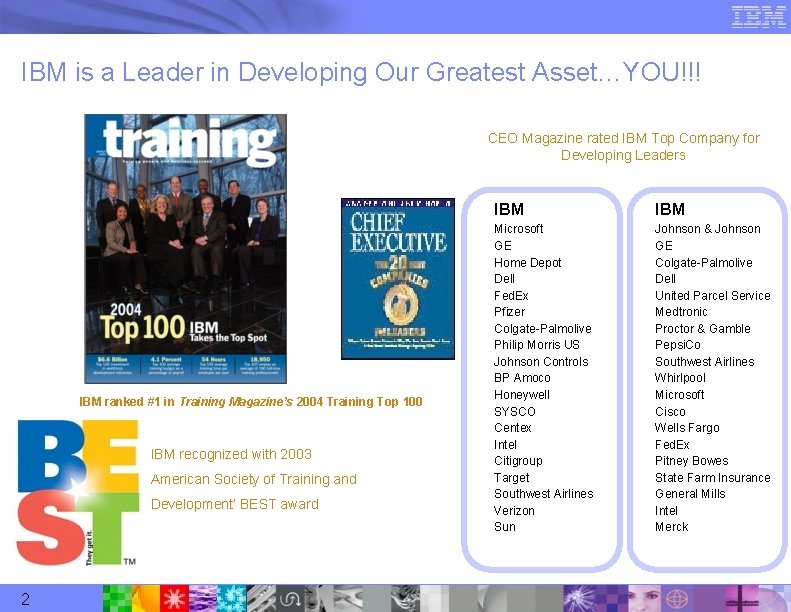Click the colorful BEST award logo

coord(78,492)
